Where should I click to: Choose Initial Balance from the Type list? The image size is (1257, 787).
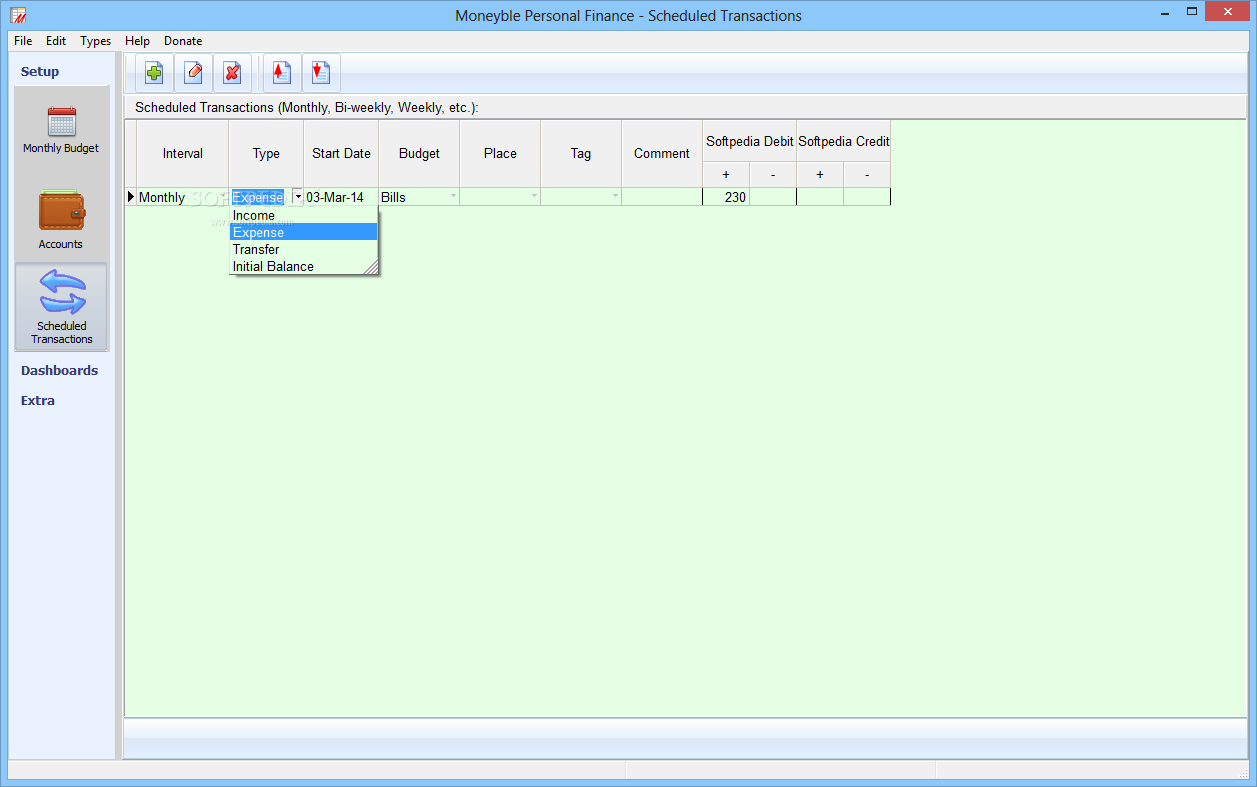point(304,266)
